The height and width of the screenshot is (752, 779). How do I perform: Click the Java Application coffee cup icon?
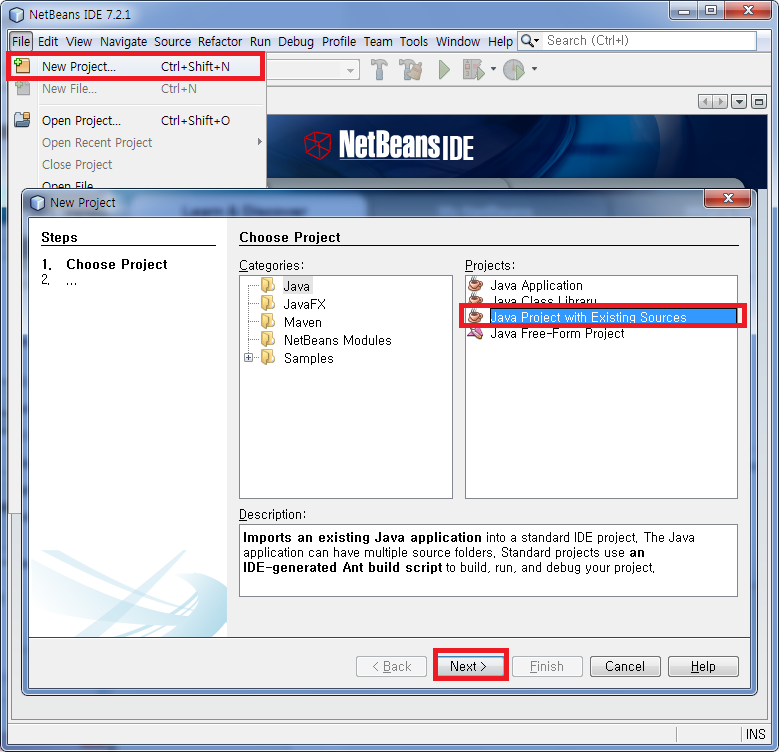coord(476,284)
